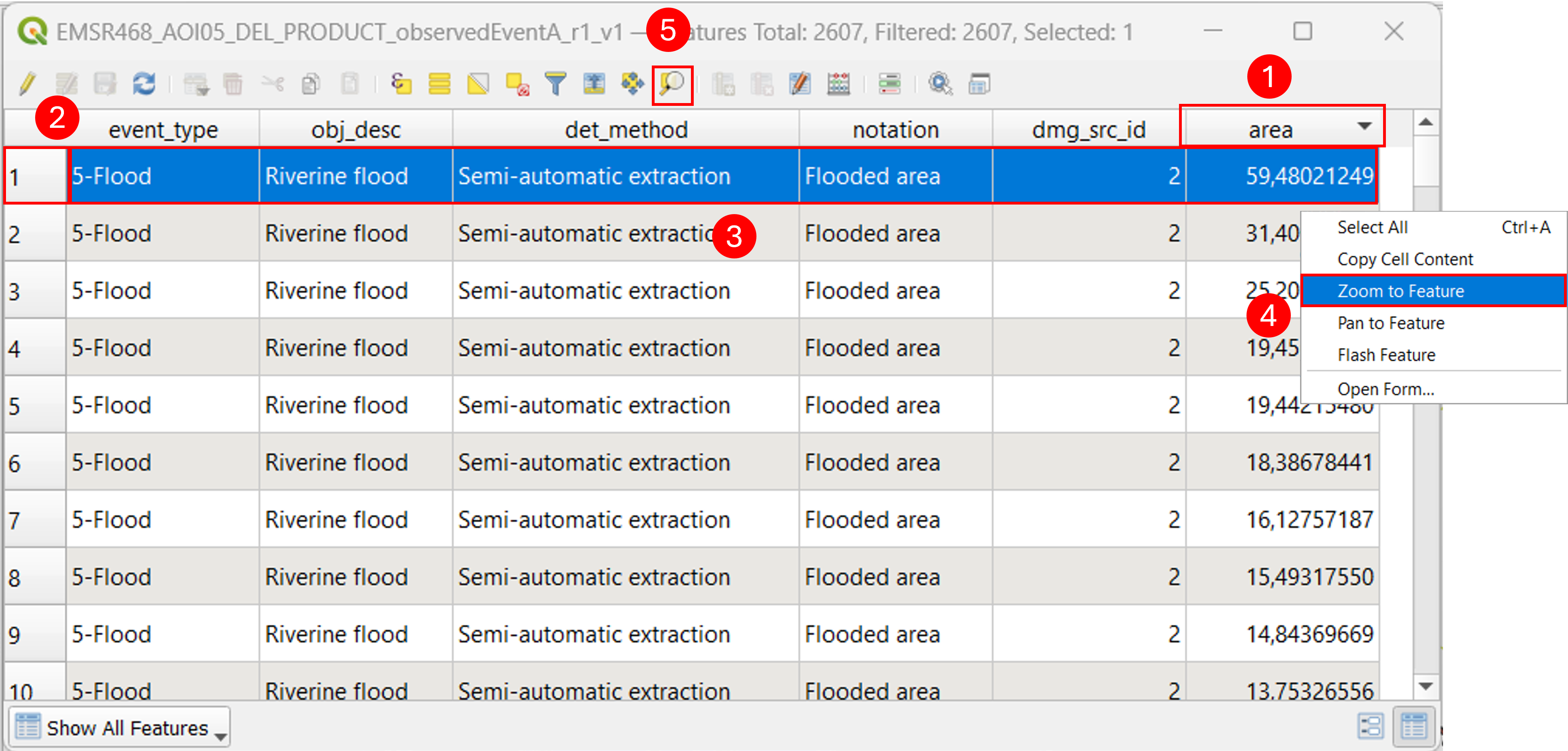Viewport: 1568px width, 751px height.
Task: Select row number 6 header
Action: [x=35, y=463]
